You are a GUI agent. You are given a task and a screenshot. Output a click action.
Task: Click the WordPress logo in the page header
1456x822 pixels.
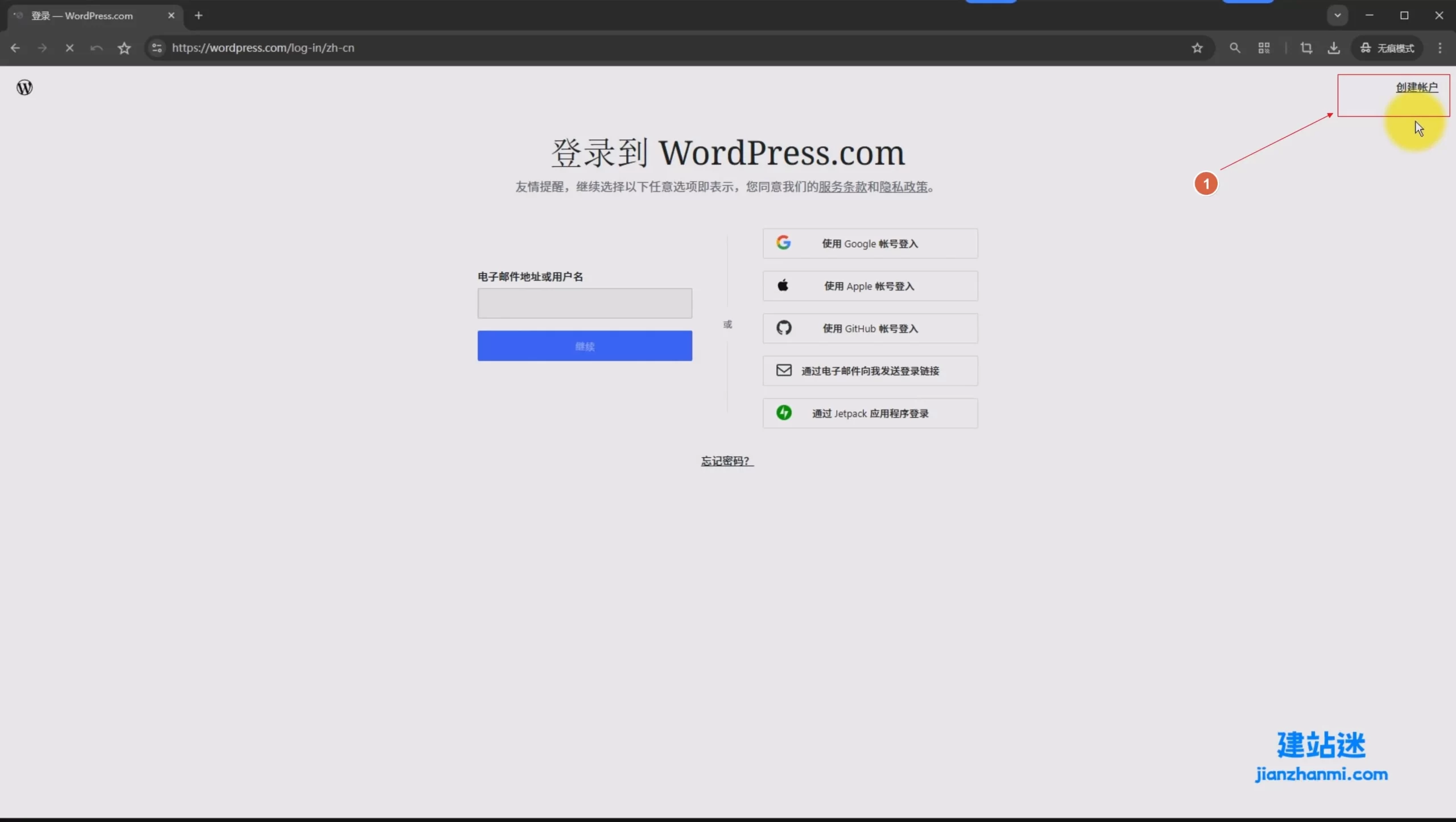(24, 88)
